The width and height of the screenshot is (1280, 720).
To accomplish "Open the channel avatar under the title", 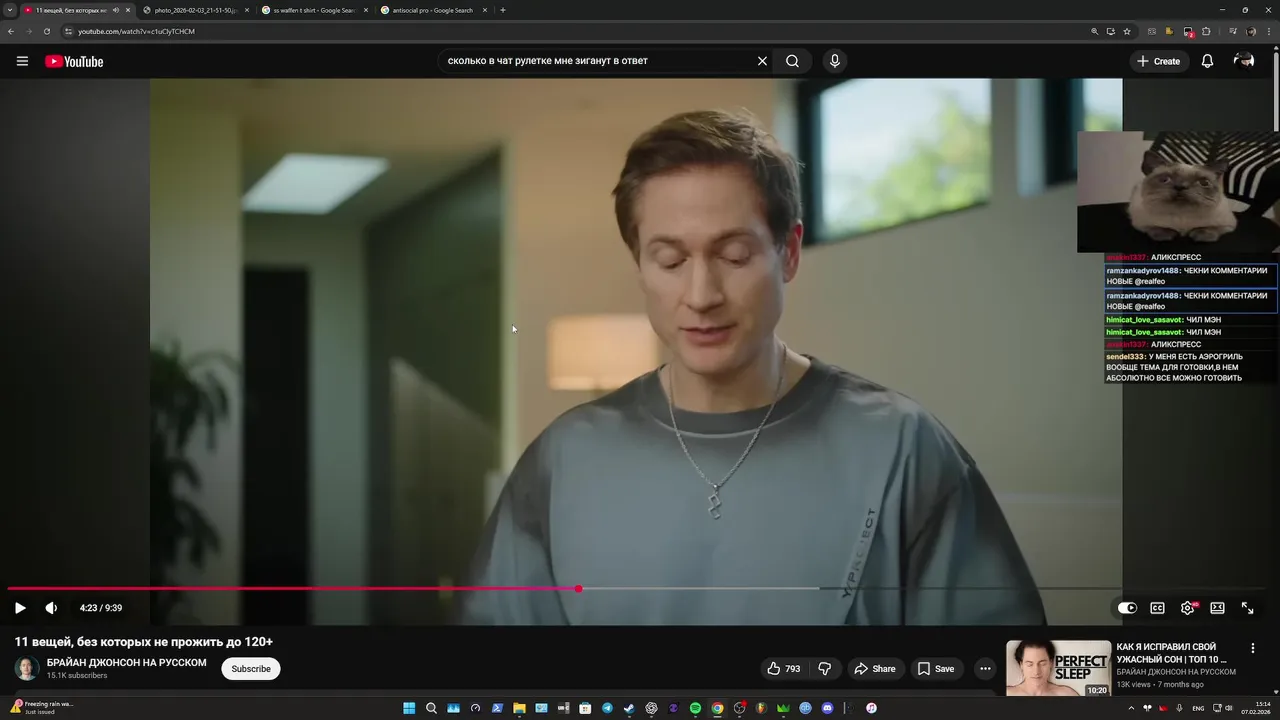I will point(27,669).
